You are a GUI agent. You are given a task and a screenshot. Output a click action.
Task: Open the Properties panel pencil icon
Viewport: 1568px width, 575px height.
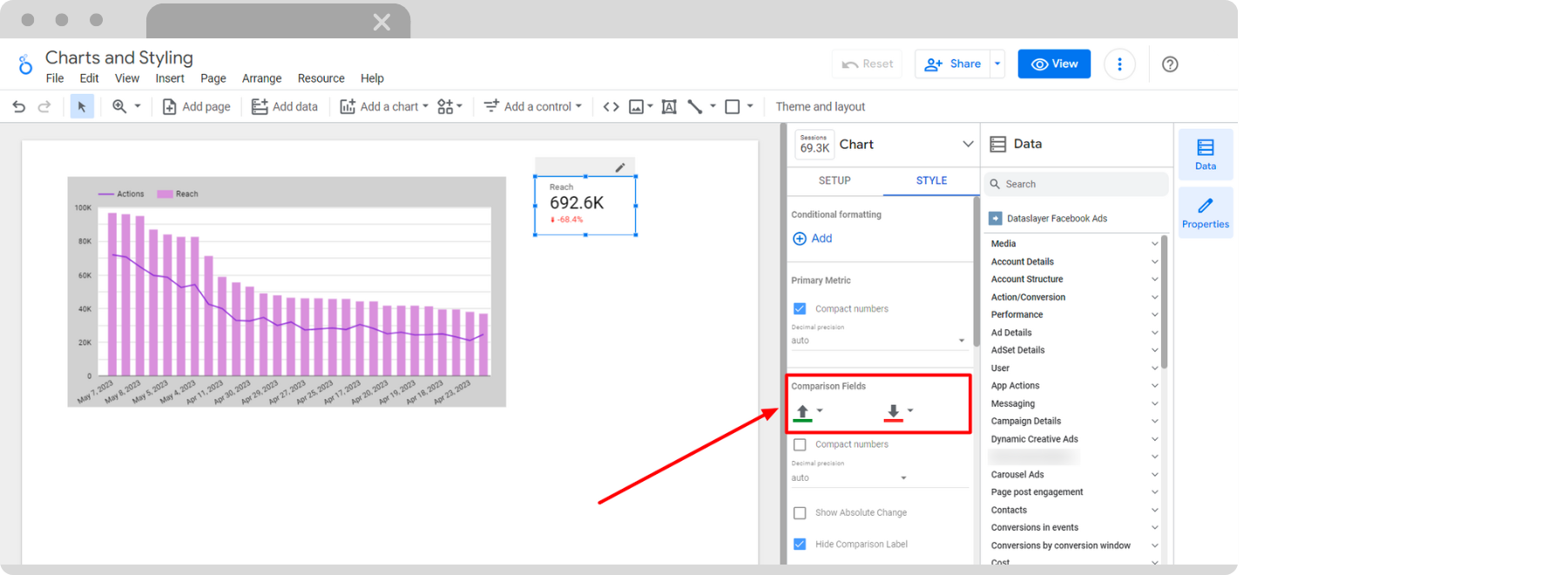click(x=1205, y=212)
